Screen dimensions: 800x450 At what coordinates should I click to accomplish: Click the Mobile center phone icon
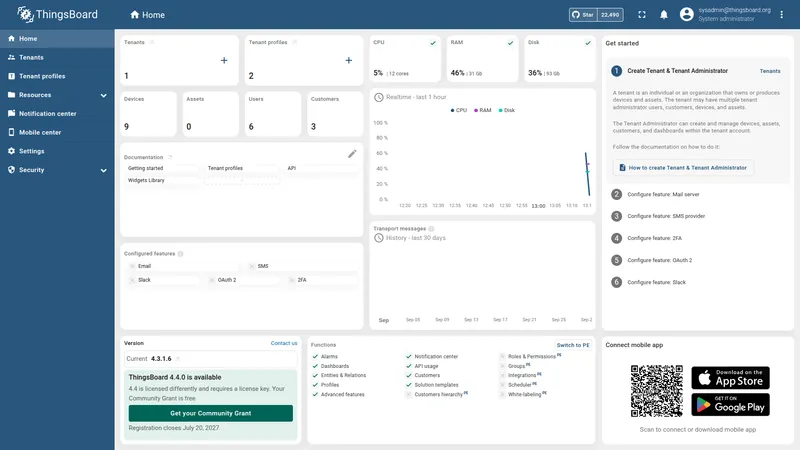pyautogui.click(x=11, y=132)
